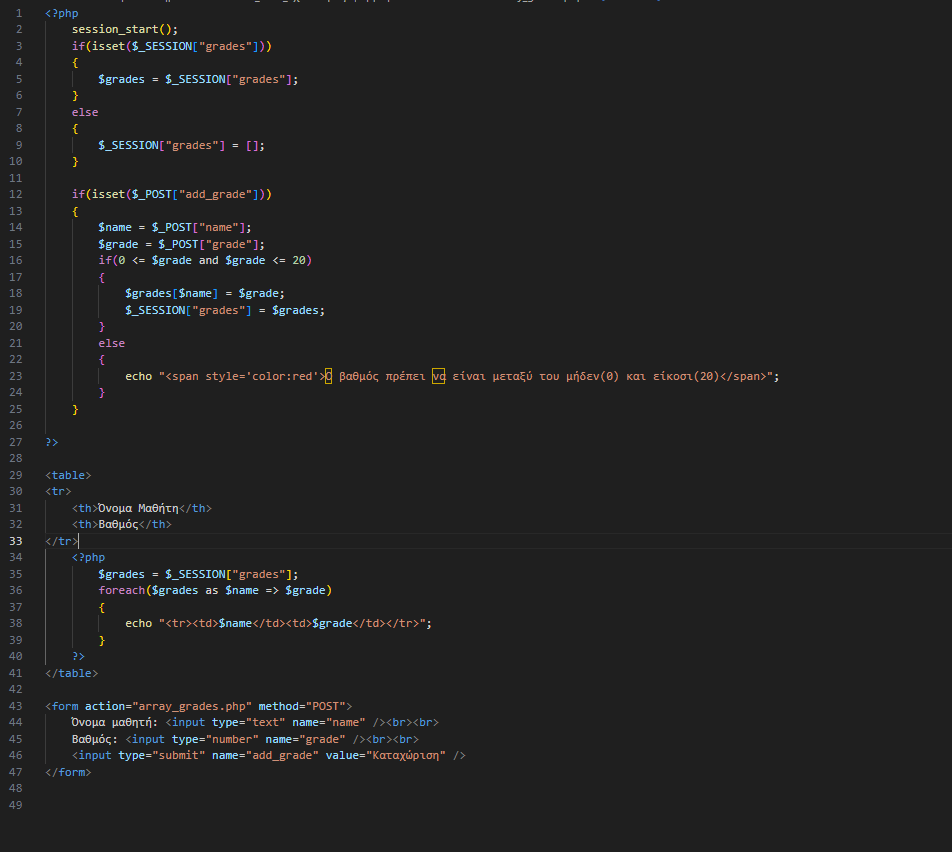This screenshot has height=852, width=952.
Task: Click line number 33 in the gutter
Action: click(x=15, y=541)
